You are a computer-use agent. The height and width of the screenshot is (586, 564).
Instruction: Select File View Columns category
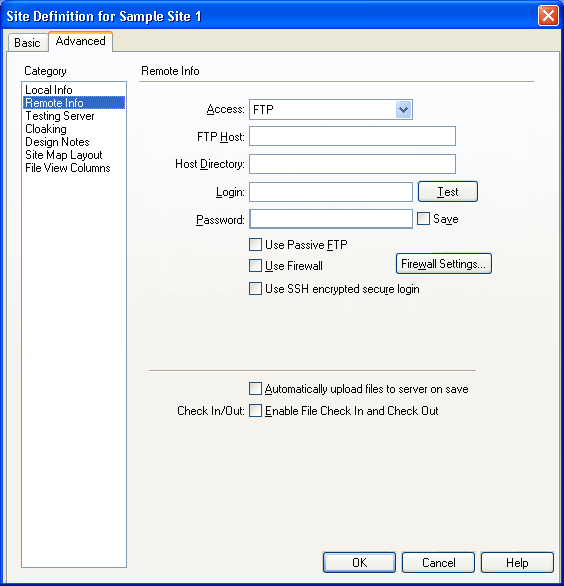pyautogui.click(x=68, y=168)
